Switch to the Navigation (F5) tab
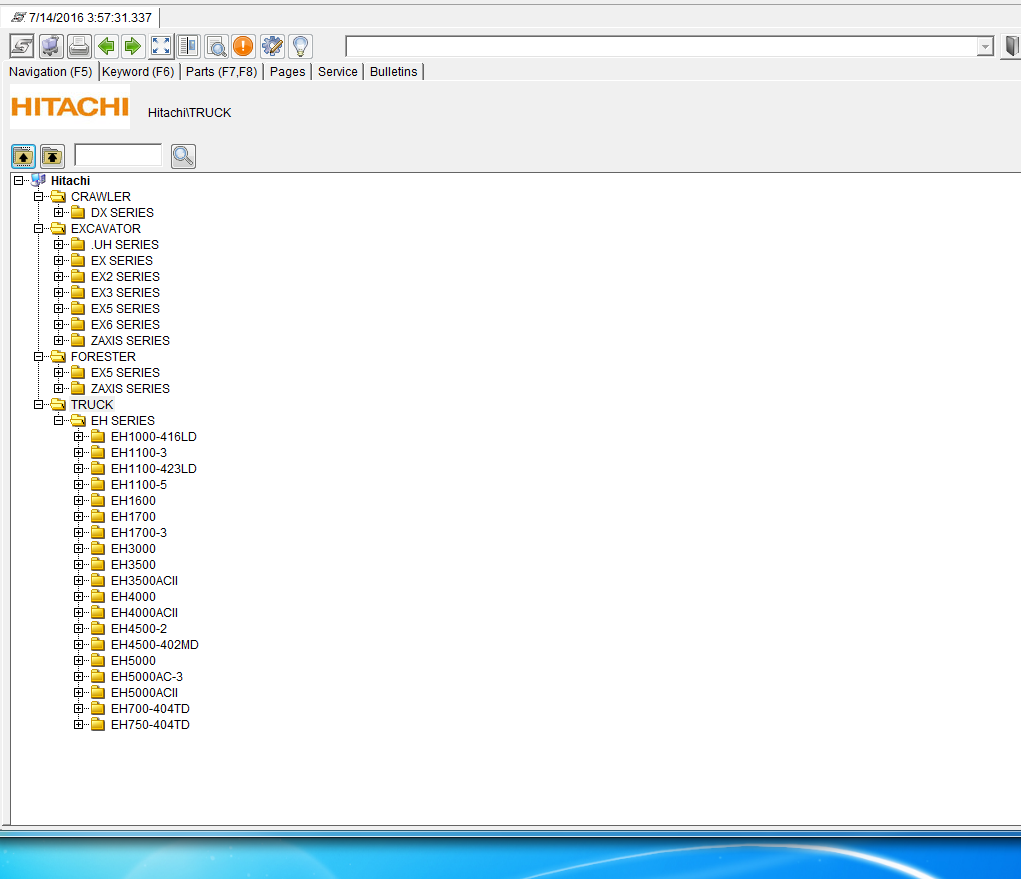 [51, 72]
